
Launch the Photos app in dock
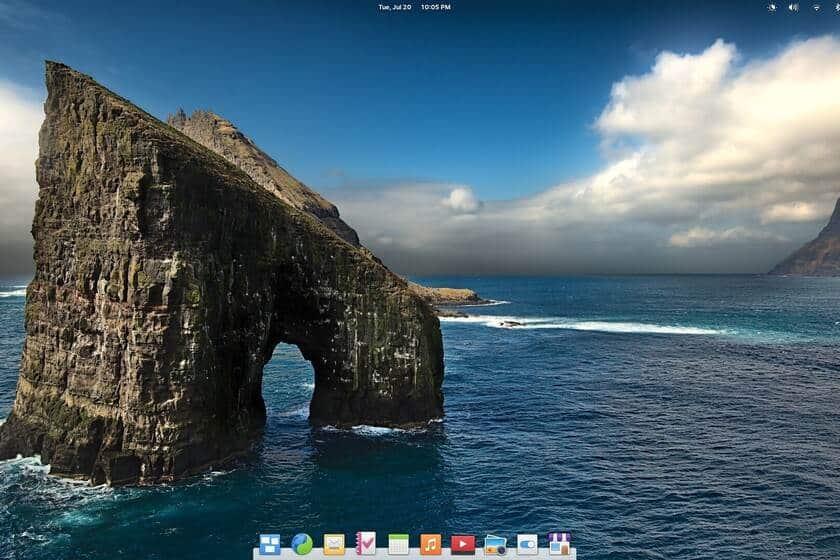pyautogui.click(x=495, y=544)
